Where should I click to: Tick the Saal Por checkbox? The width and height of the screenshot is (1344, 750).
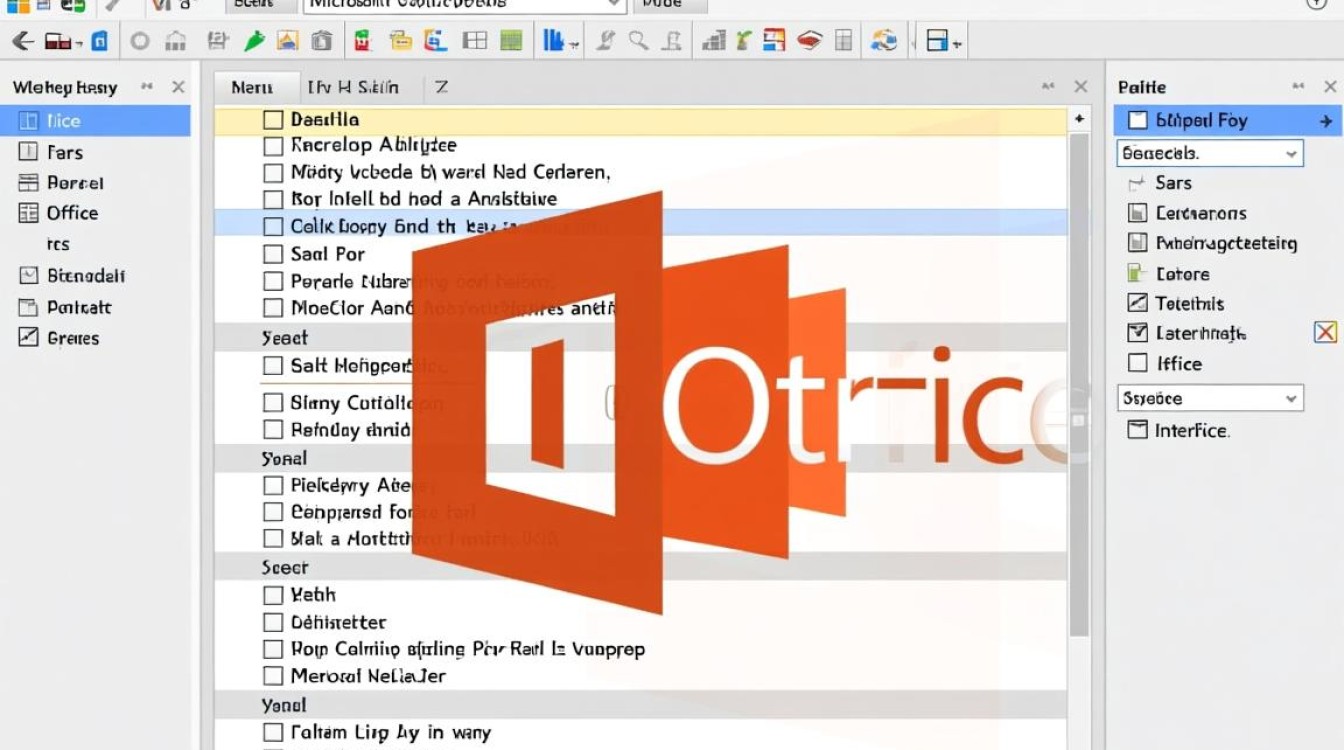pyautogui.click(x=273, y=254)
